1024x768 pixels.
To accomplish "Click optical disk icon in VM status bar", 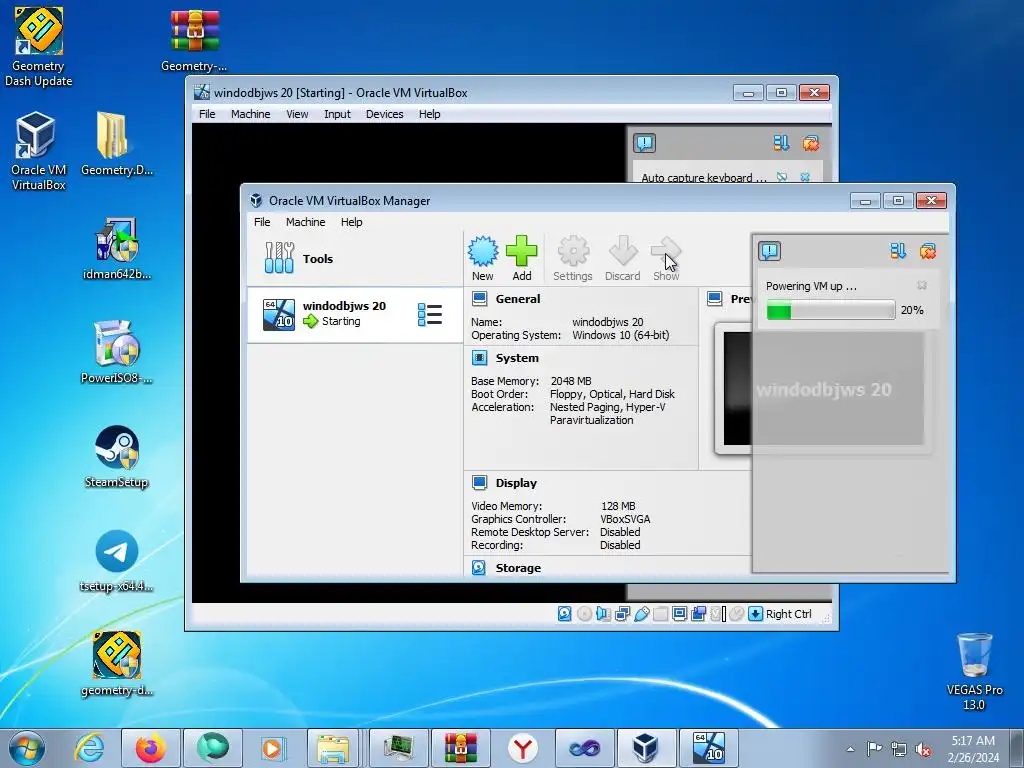I will point(584,614).
